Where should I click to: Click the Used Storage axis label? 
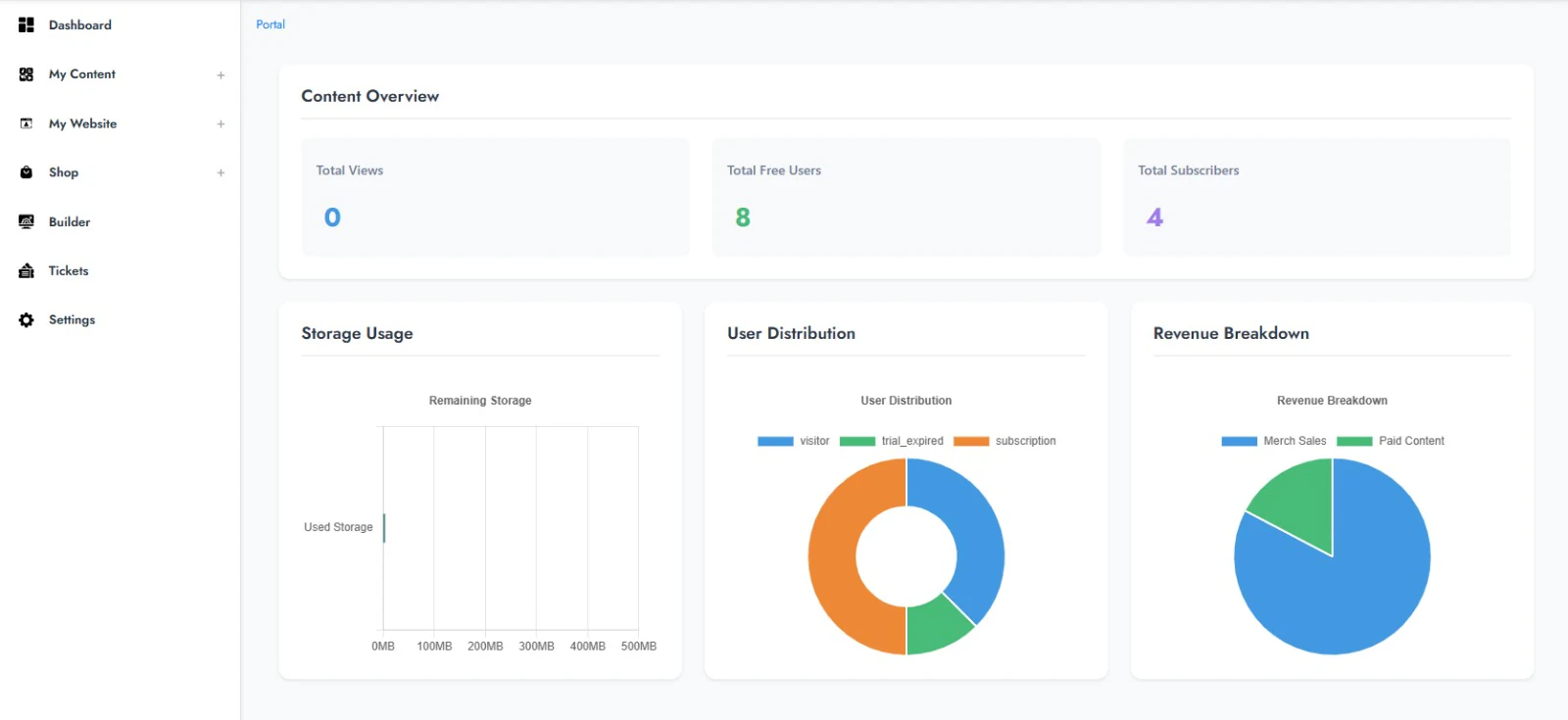click(x=338, y=527)
